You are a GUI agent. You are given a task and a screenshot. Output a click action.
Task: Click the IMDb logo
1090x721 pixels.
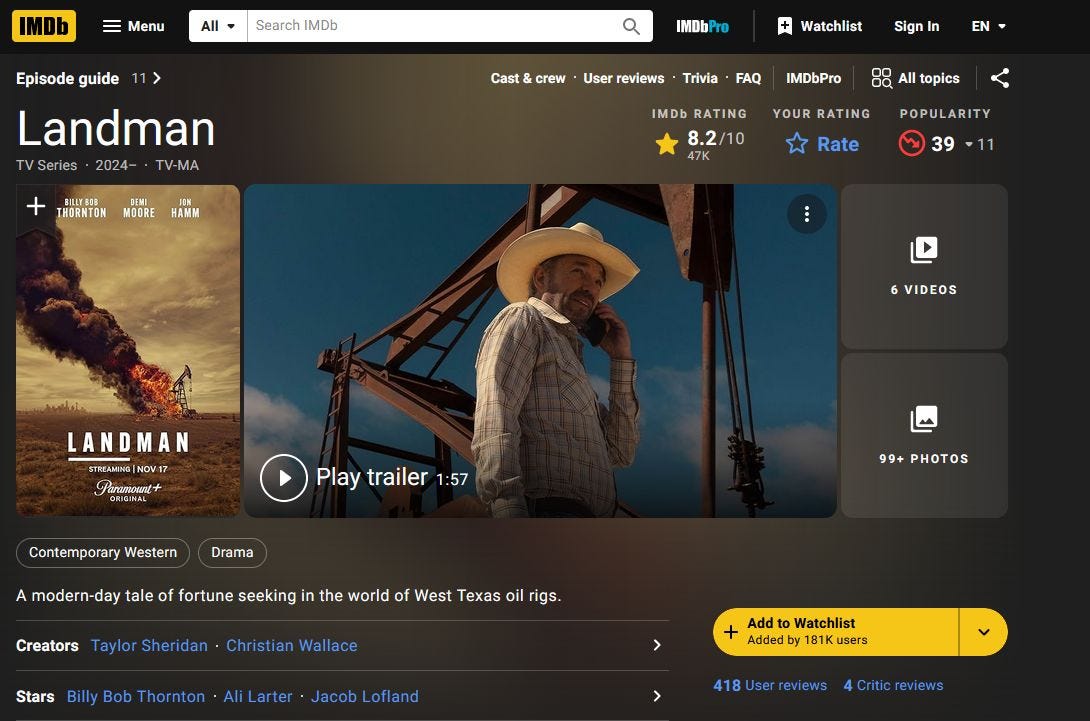click(44, 26)
